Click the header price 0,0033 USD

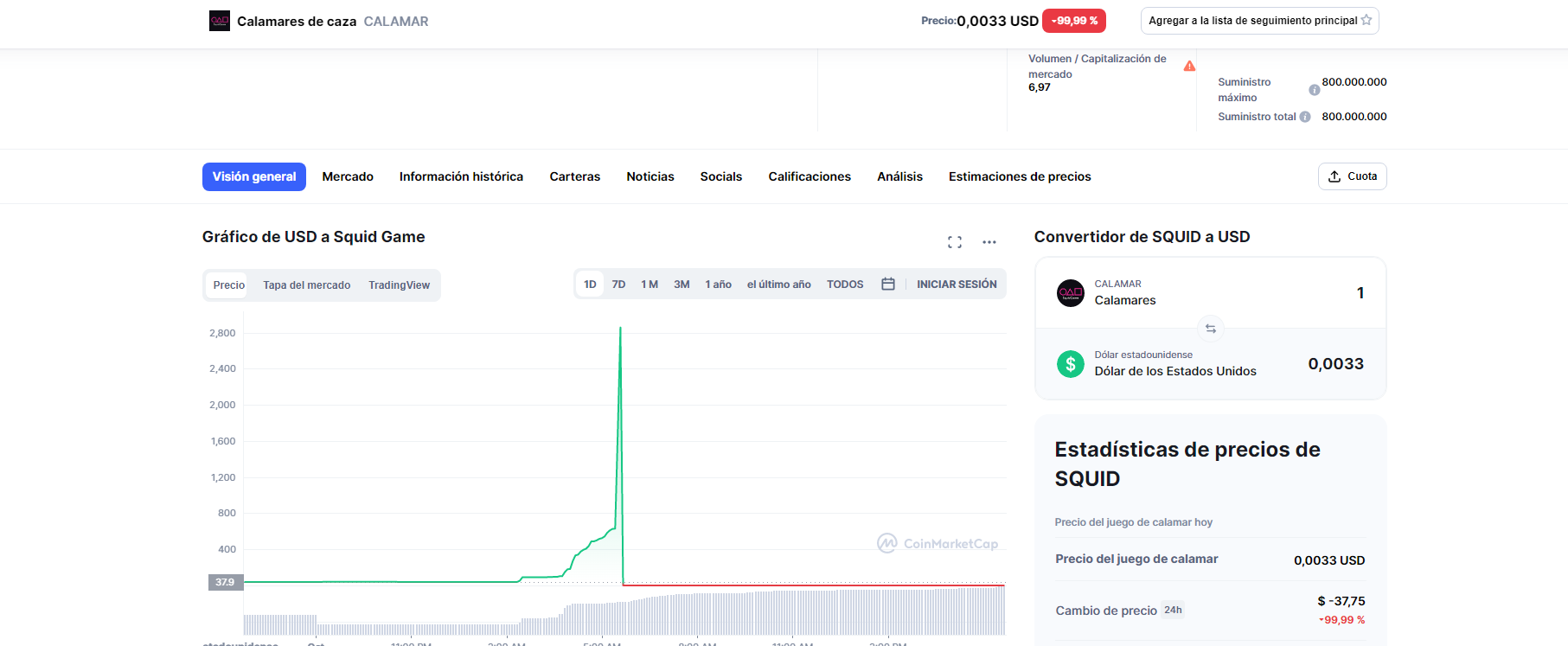[997, 21]
